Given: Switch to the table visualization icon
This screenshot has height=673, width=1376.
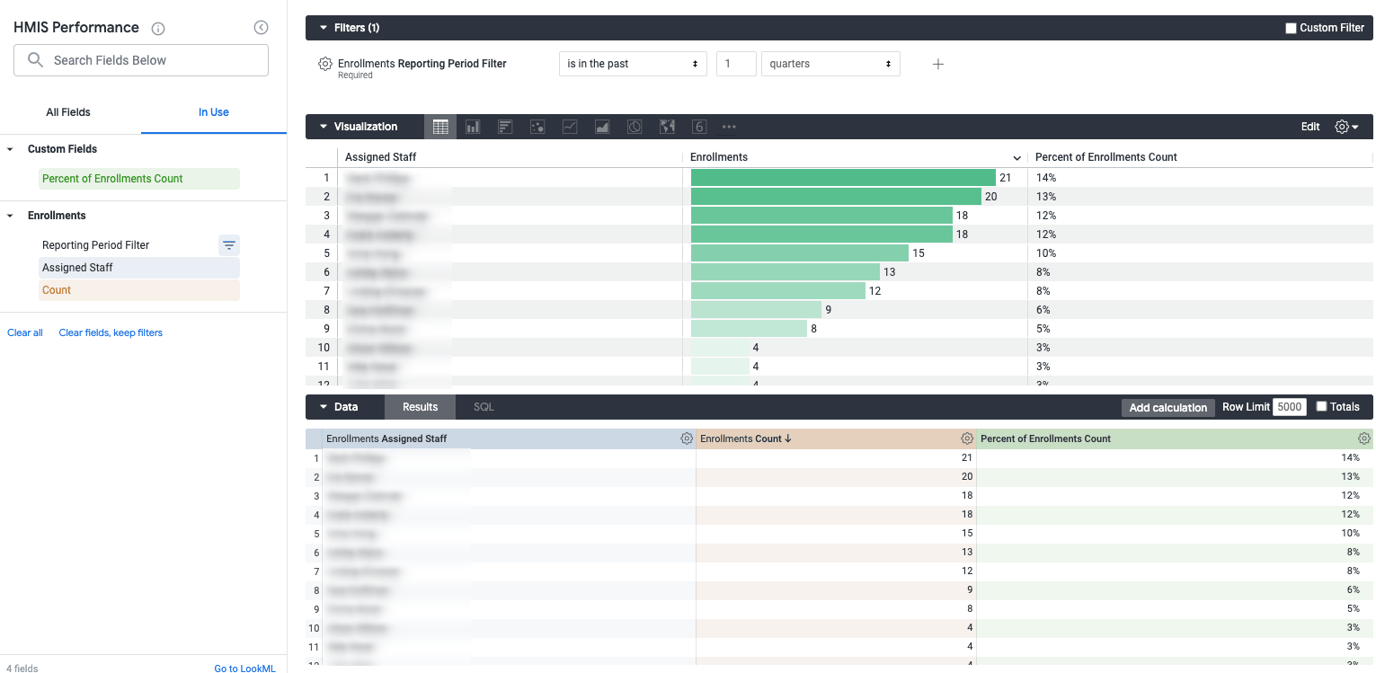Looking at the screenshot, I should coord(440,126).
